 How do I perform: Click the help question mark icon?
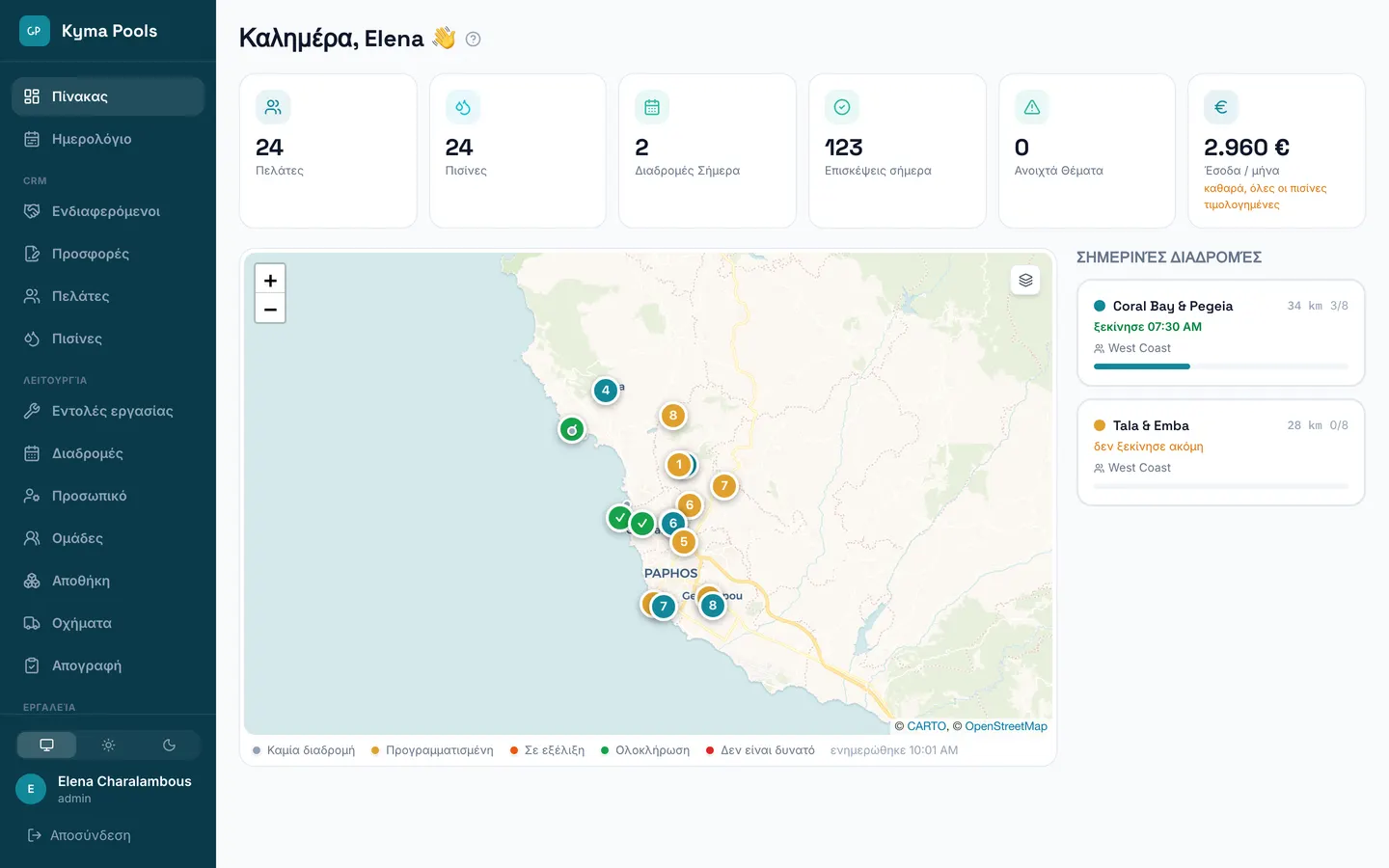point(473,40)
